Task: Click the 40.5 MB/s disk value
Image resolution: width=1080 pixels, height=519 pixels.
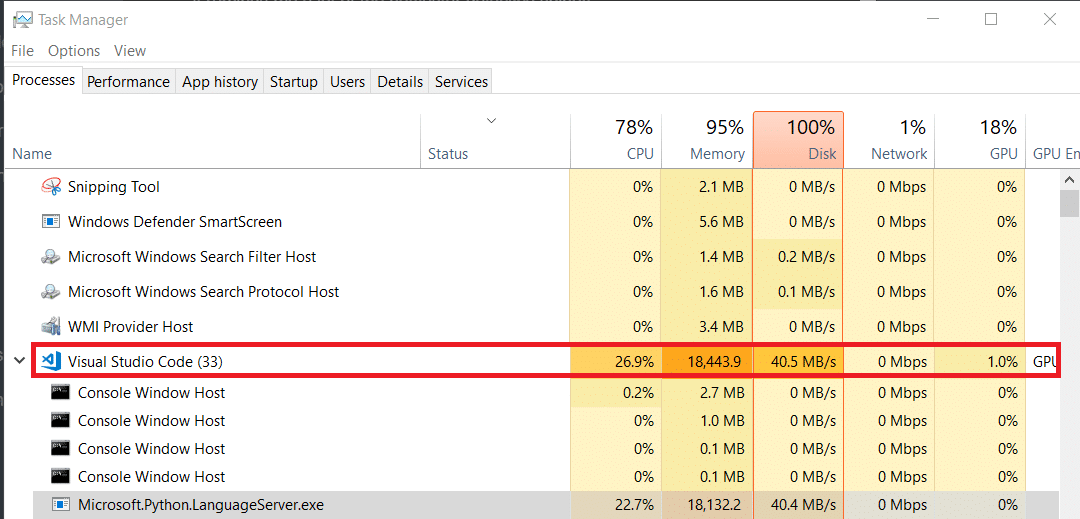Action: click(798, 361)
